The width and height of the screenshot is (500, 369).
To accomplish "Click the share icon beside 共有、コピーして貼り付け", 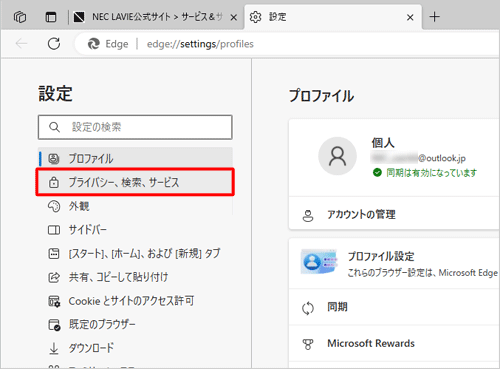I will point(54,277).
